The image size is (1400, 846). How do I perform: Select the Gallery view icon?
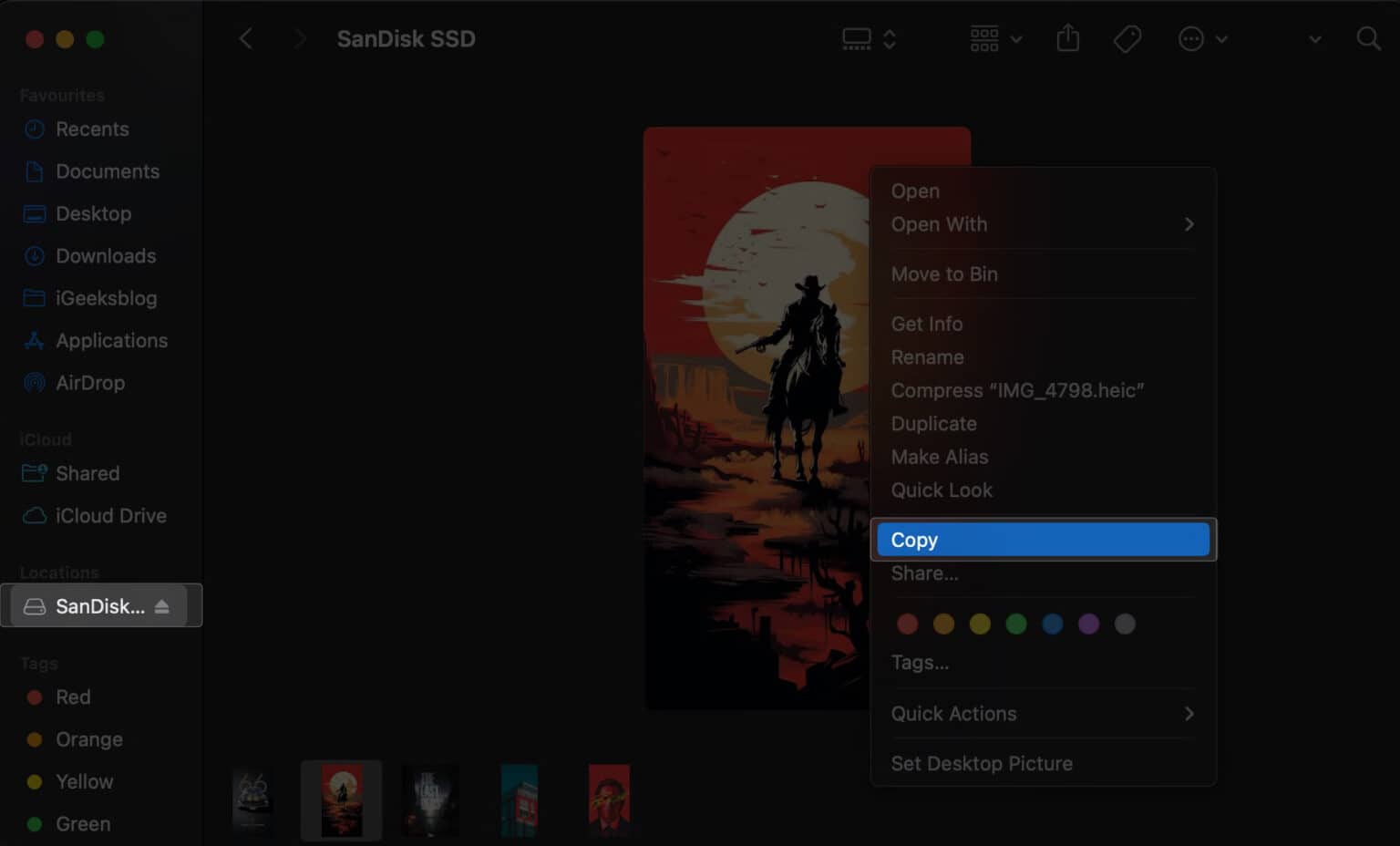click(857, 36)
